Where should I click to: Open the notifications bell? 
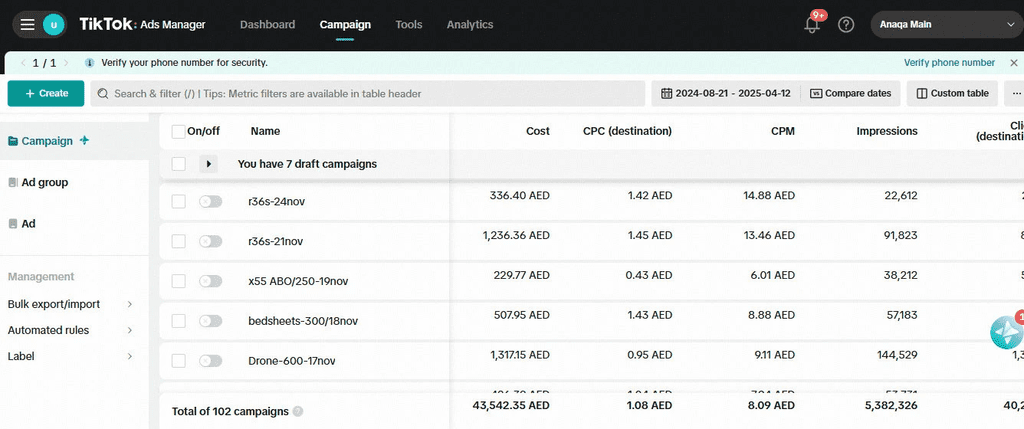click(x=812, y=25)
